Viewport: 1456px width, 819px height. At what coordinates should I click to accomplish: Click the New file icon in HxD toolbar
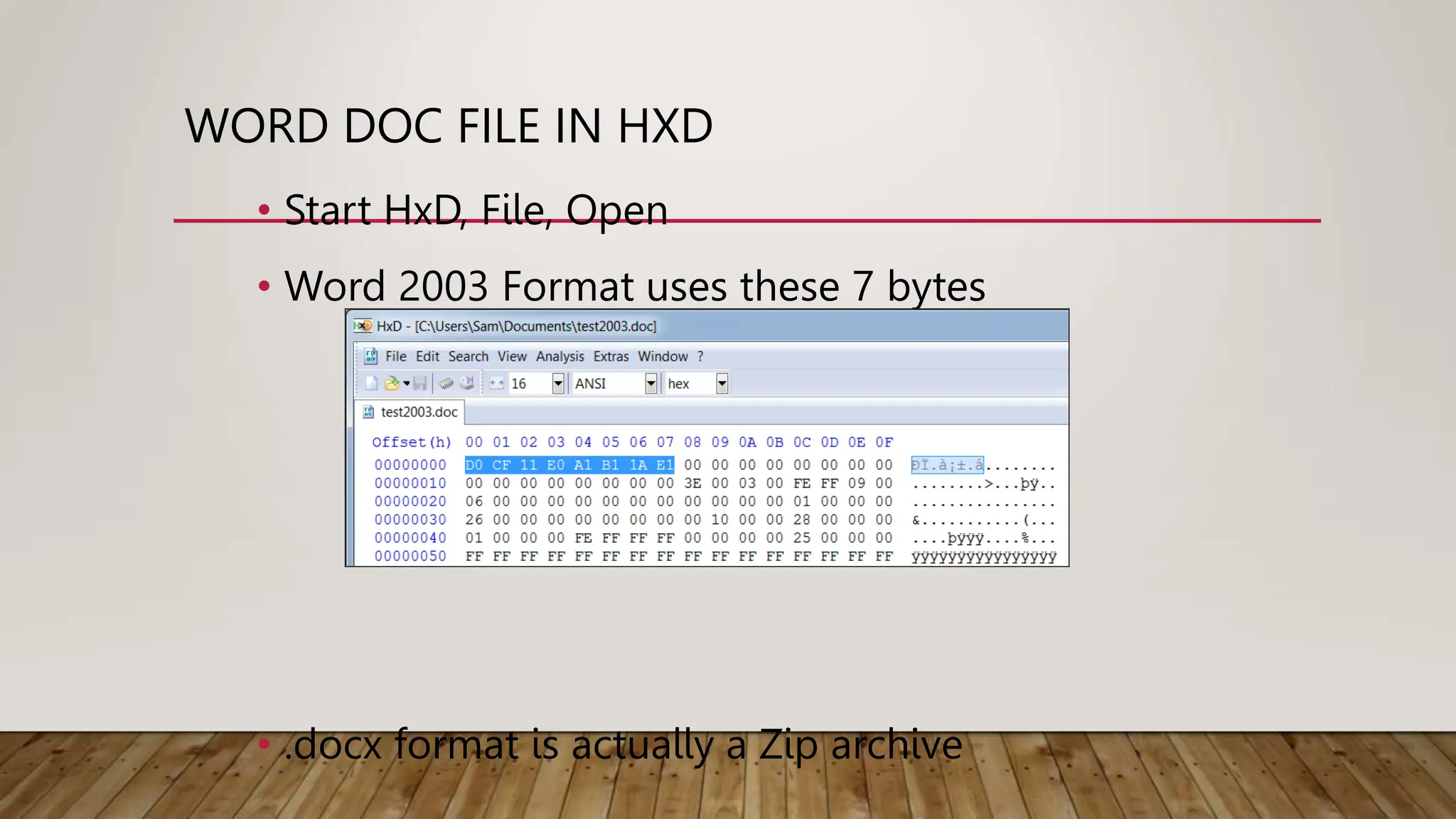(x=371, y=384)
